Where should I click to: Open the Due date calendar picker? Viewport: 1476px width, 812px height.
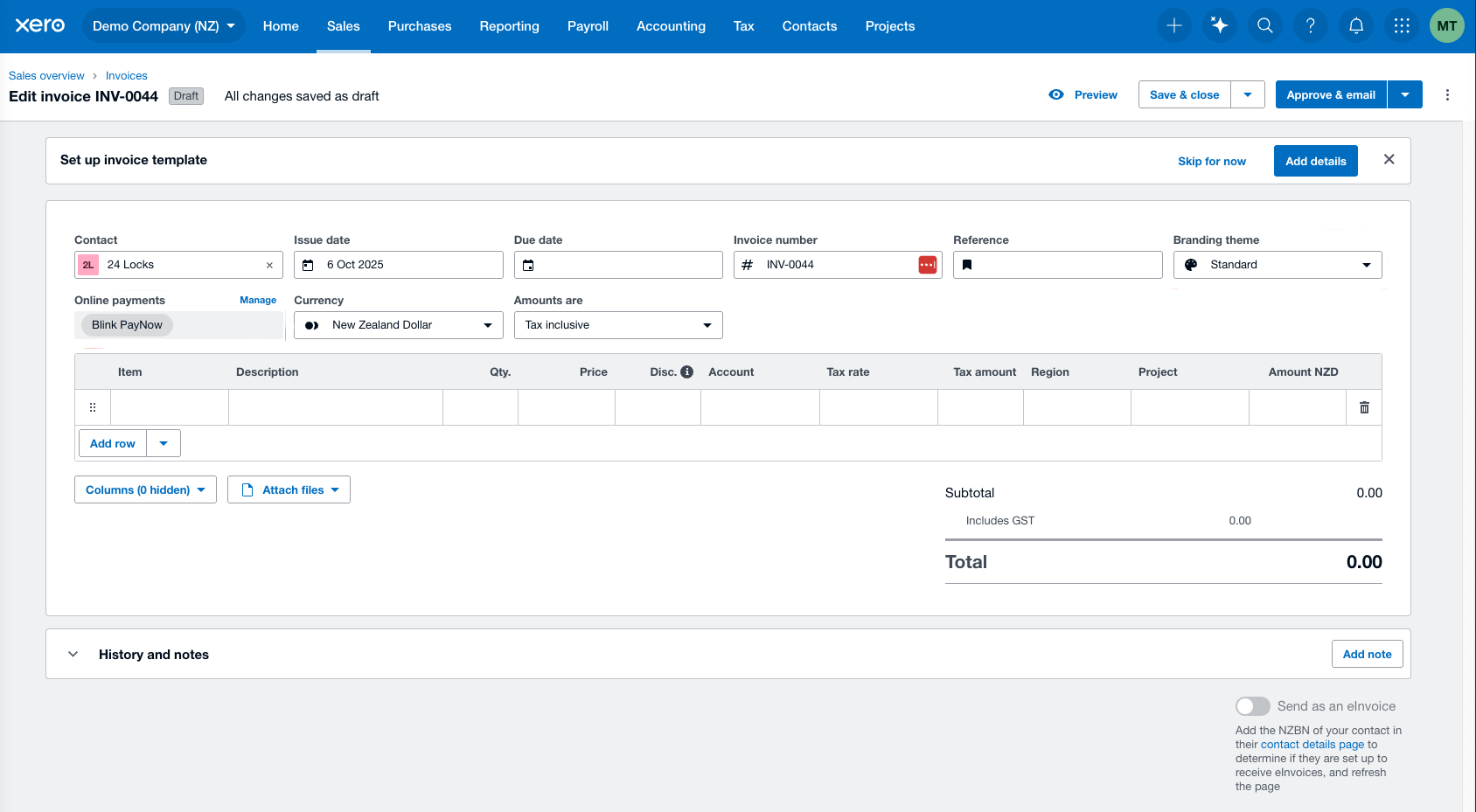click(529, 264)
